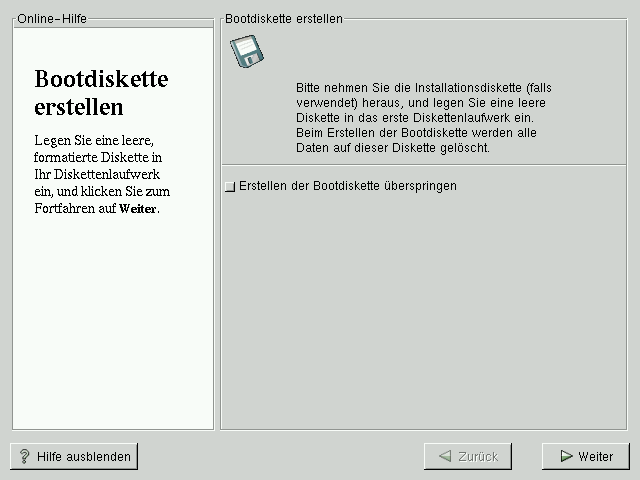Click the 'Online-Hilfe' frame label

click(x=52, y=18)
